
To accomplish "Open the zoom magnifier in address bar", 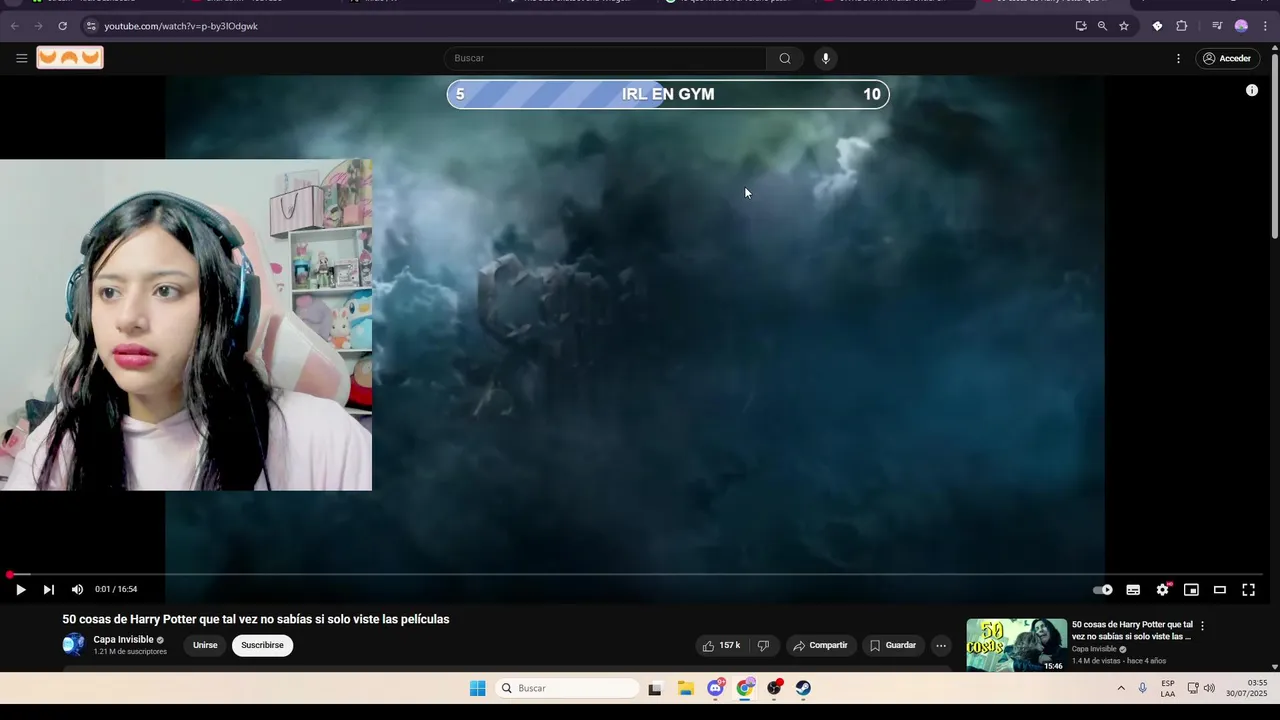I will pyautogui.click(x=1102, y=26).
